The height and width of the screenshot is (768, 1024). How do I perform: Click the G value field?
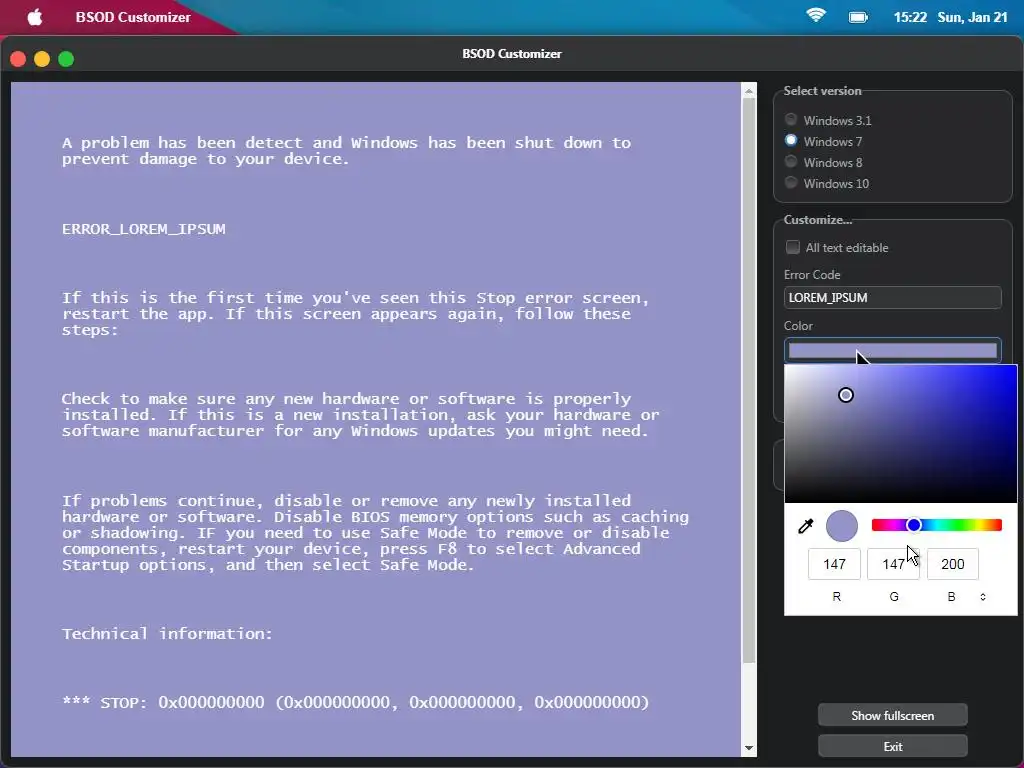pos(893,564)
